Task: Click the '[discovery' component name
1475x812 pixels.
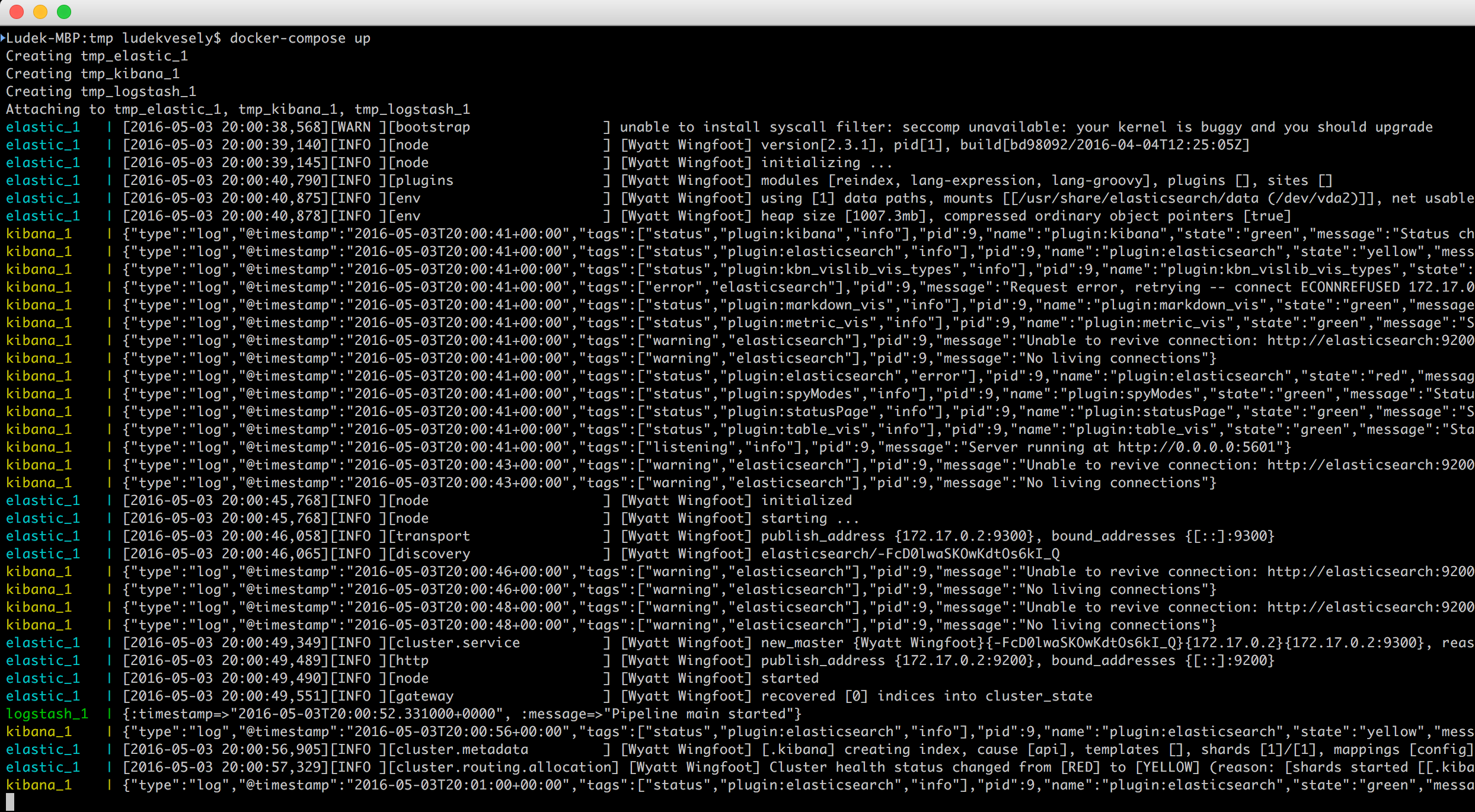Action: click(429, 554)
